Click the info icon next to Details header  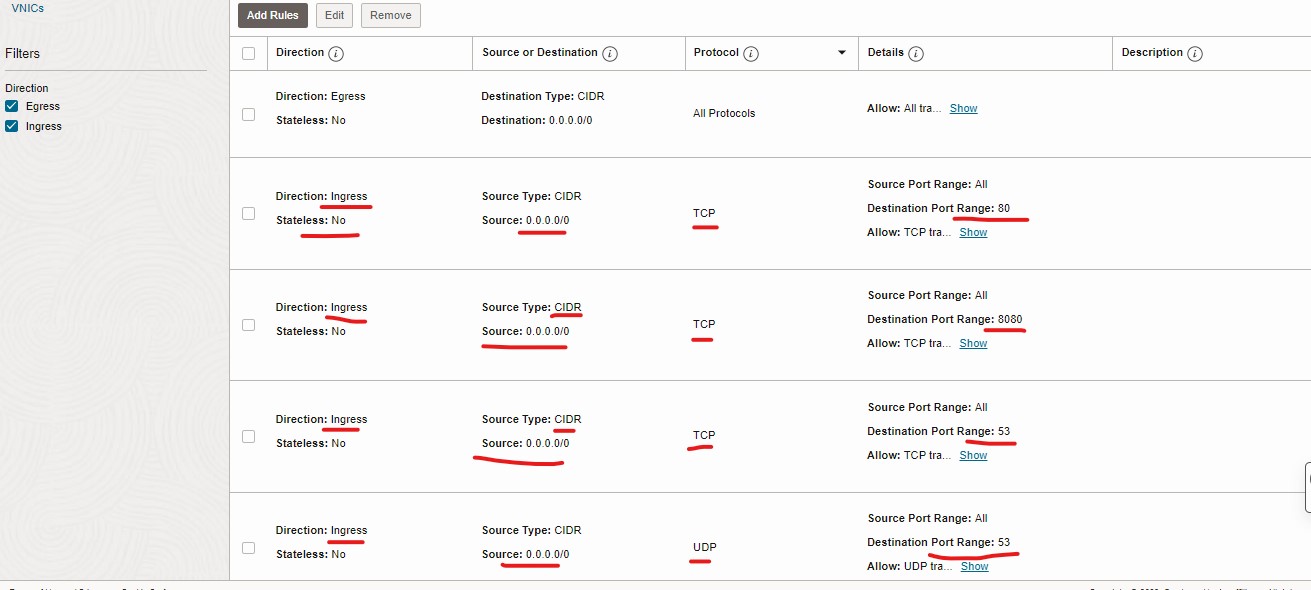pyautogui.click(x=916, y=54)
